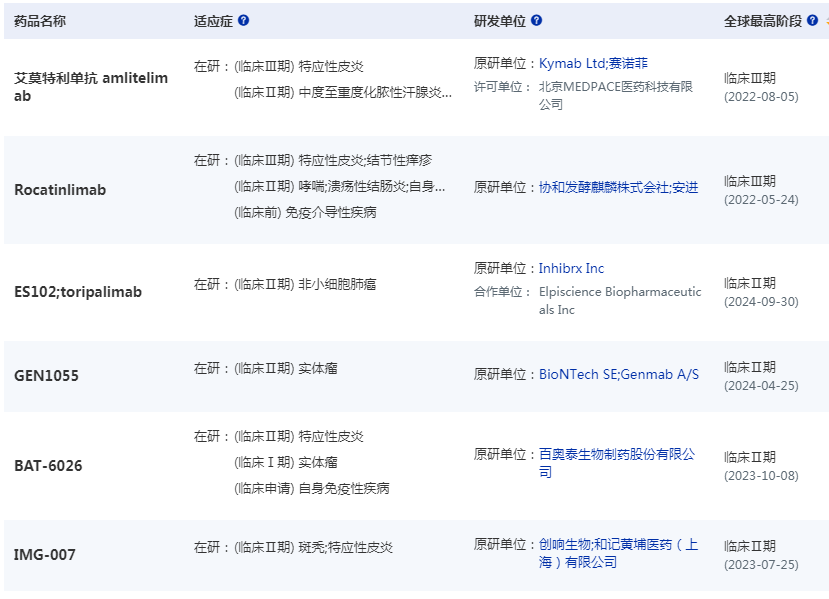Click 哮喘;溃疡性结肠炎 indication text
The width and height of the screenshot is (829, 599).
click(x=372, y=186)
